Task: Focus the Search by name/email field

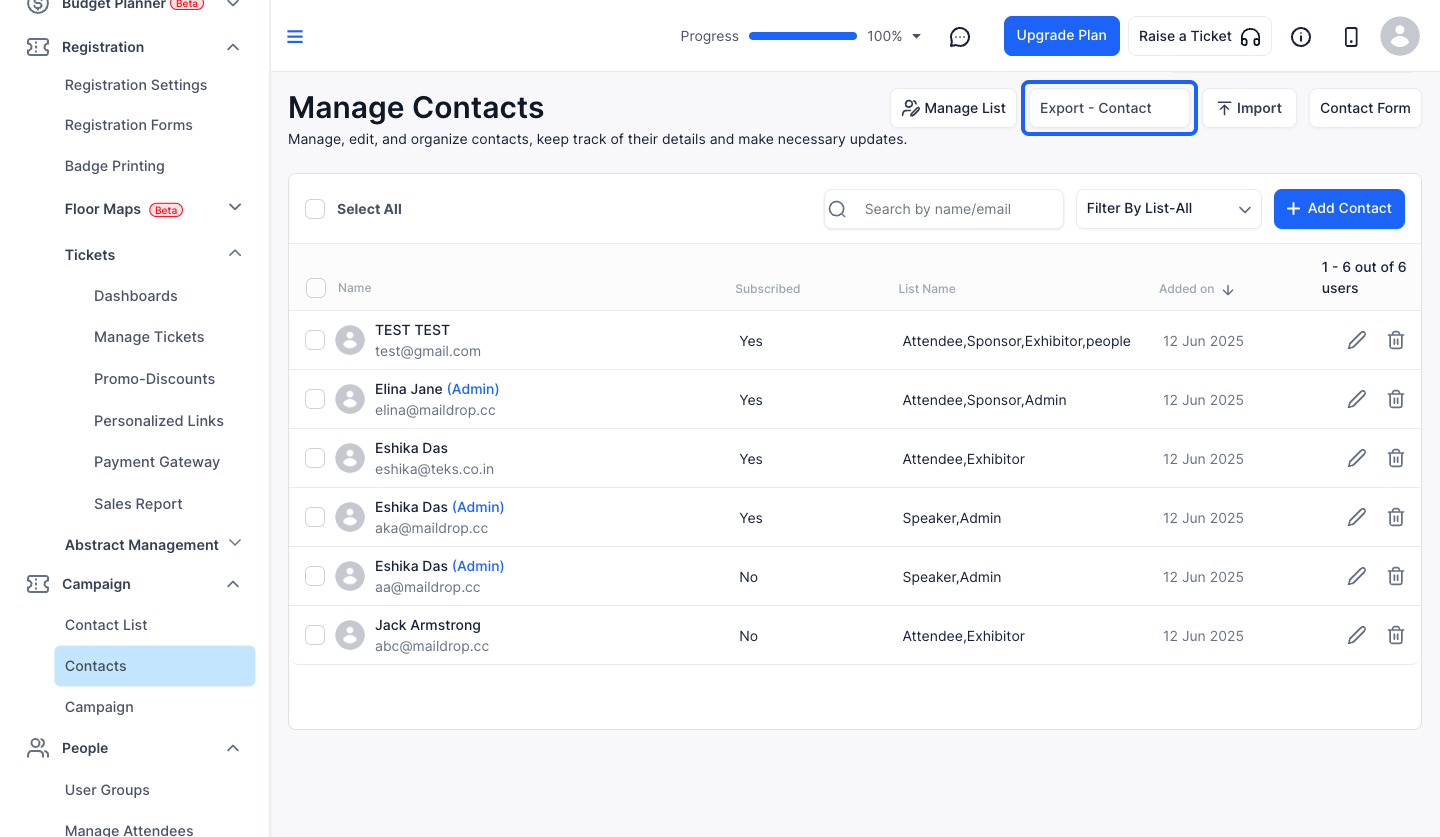Action: tap(943, 209)
